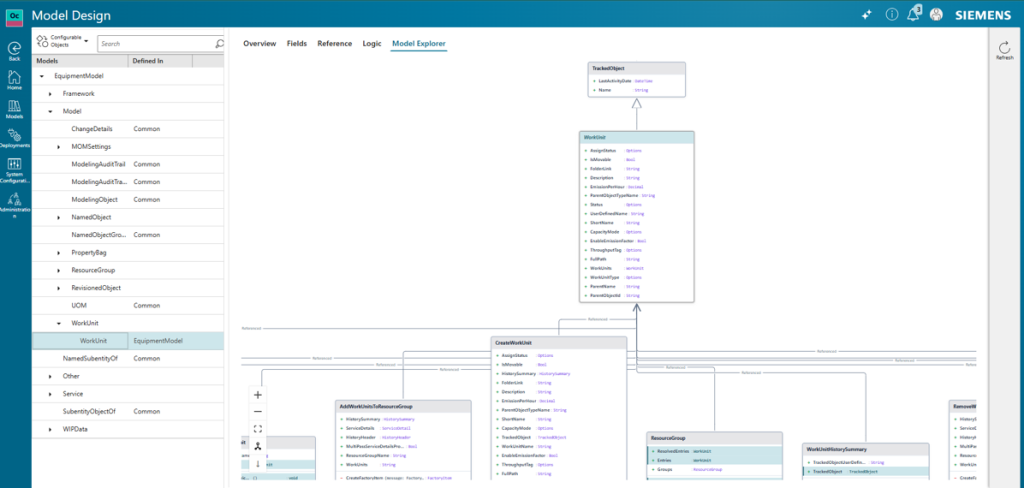Click the ResourceGroup diagram node header
Screen dimensions: 1024x488
point(714,438)
